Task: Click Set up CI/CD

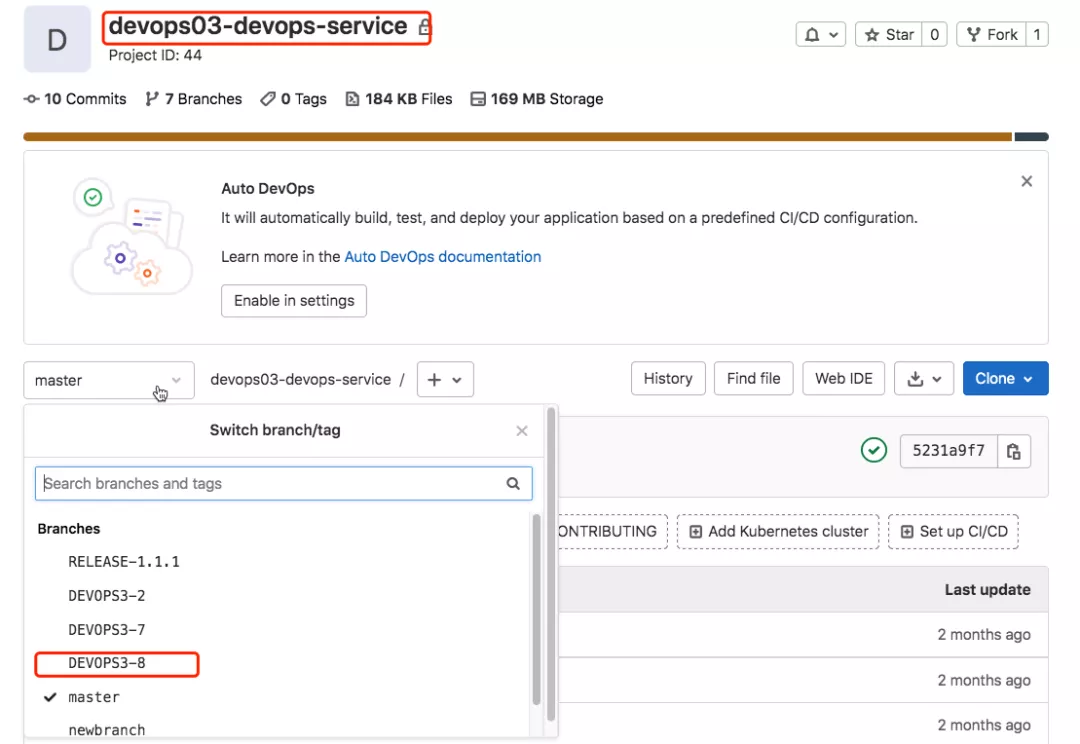Action: 953,532
